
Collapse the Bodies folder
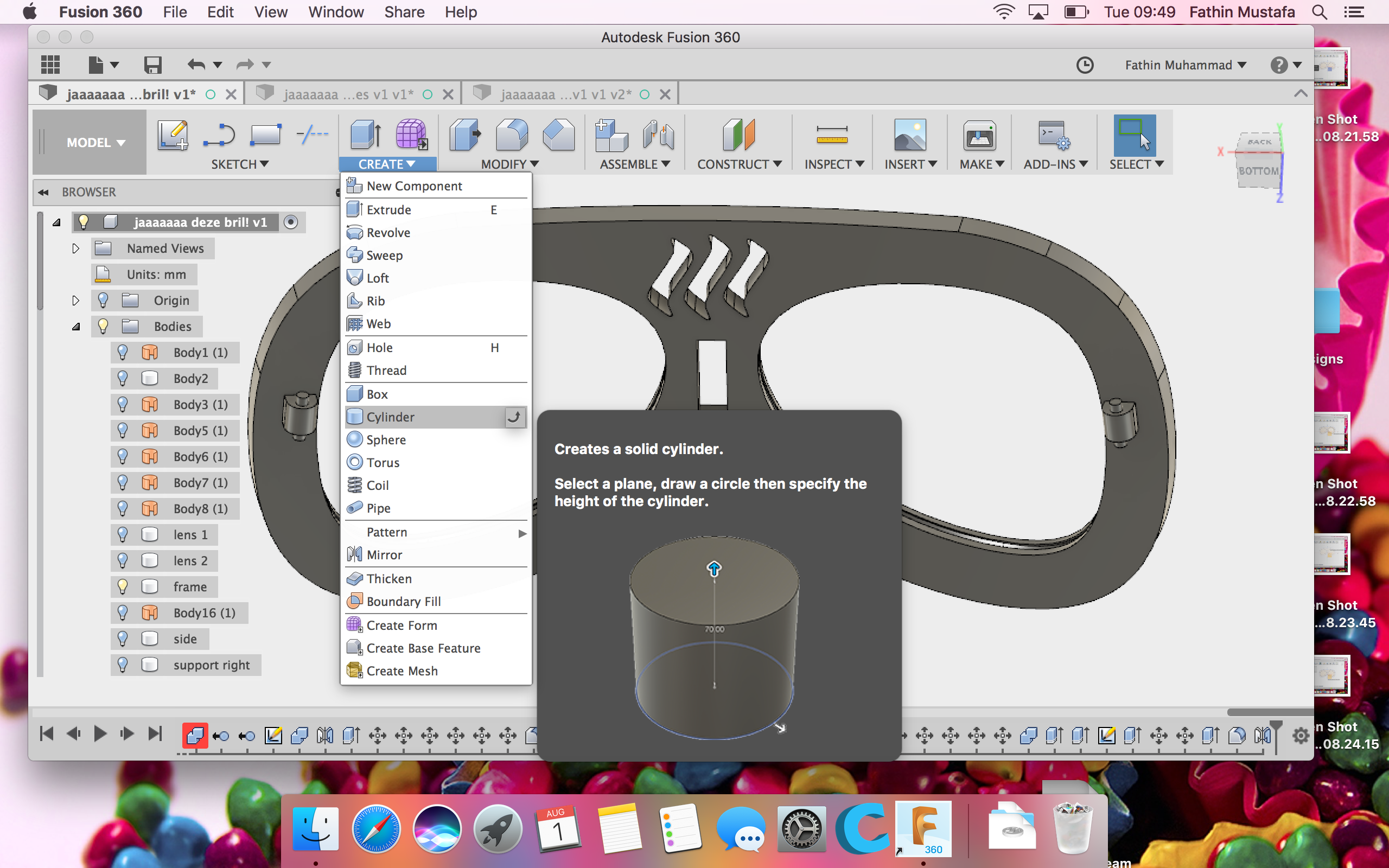point(76,327)
